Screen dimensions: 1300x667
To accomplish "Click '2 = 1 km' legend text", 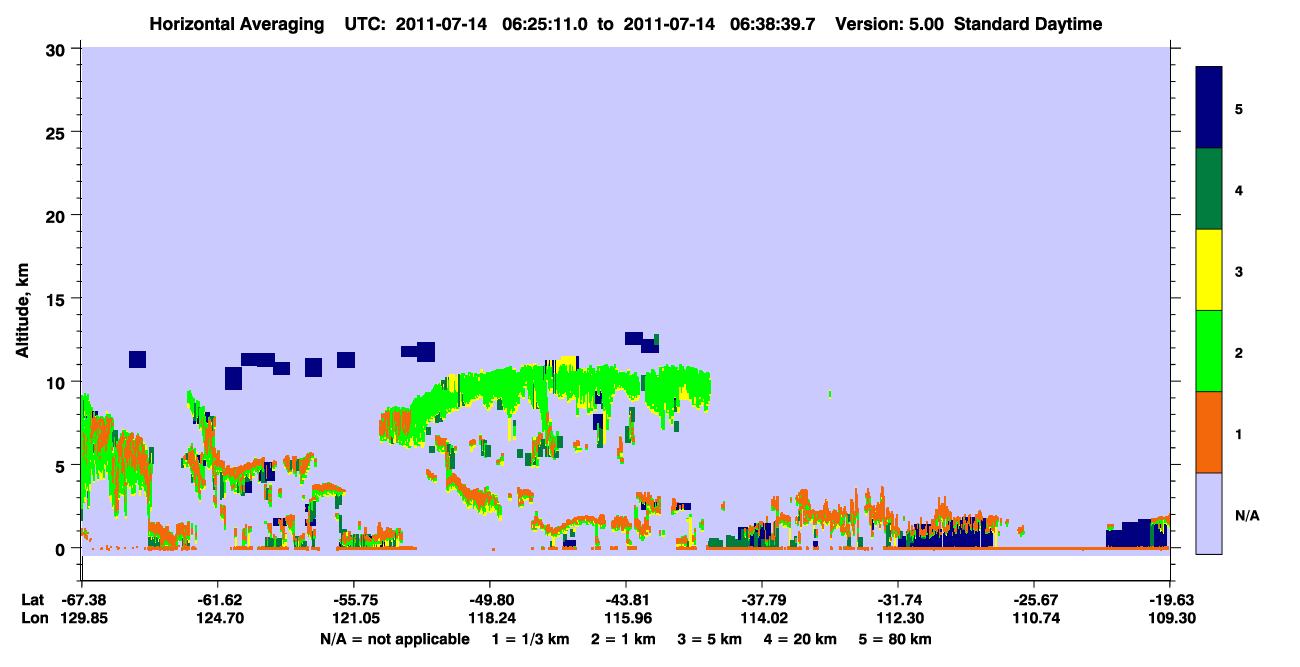I will [x=622, y=639].
